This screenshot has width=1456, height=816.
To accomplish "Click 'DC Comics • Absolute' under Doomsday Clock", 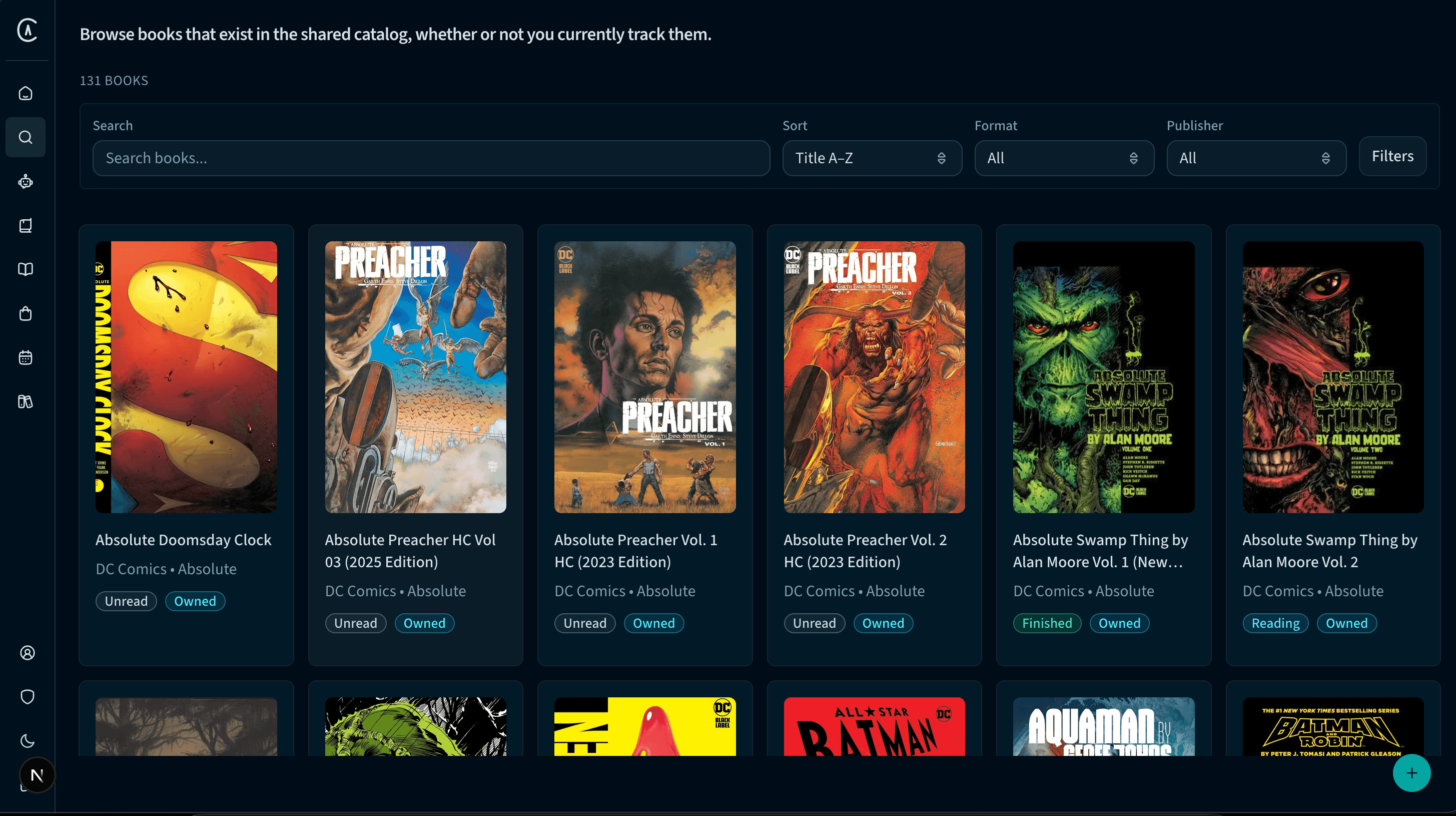I will (x=166, y=569).
